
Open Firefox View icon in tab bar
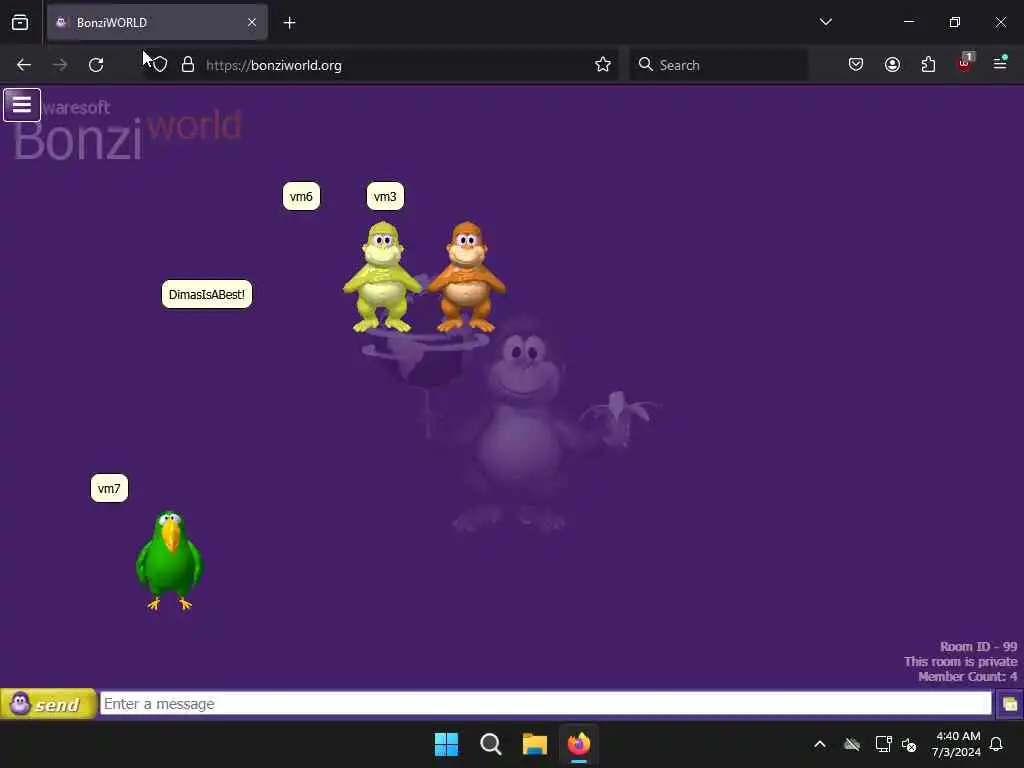click(x=20, y=22)
